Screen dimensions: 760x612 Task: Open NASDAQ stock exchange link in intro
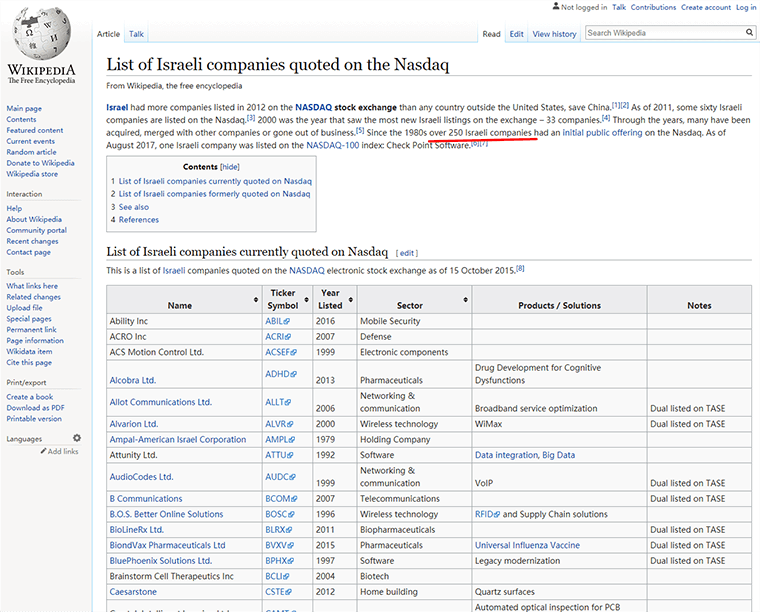pyautogui.click(x=346, y=108)
